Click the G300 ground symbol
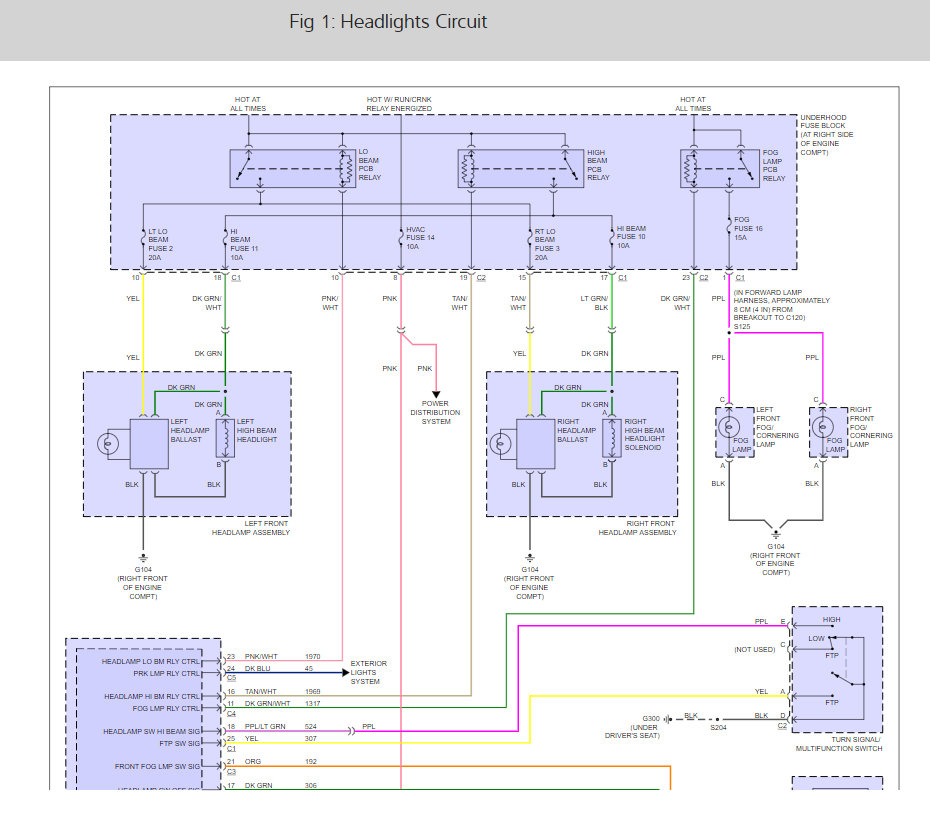 tap(668, 719)
